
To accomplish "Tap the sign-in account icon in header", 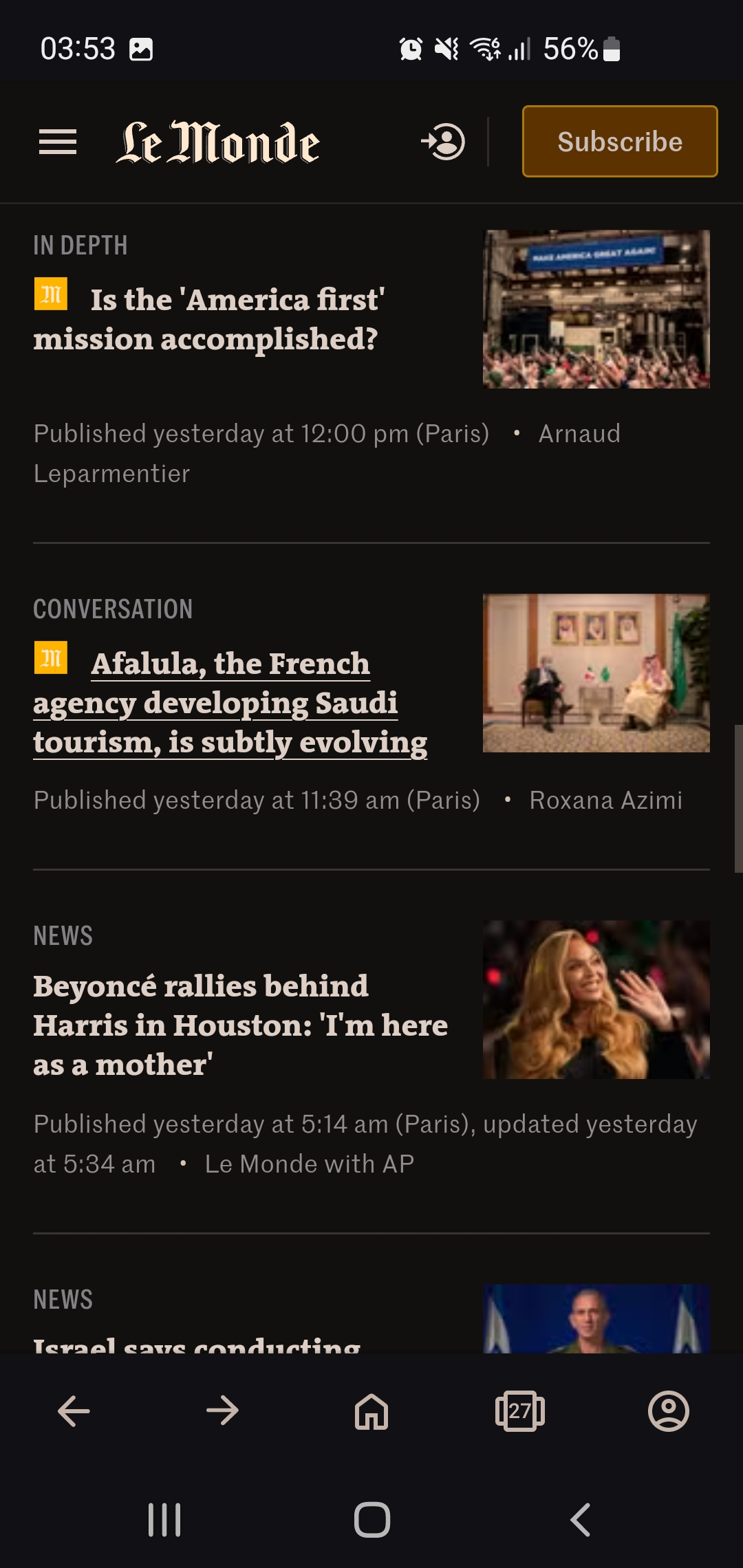I will point(443,142).
